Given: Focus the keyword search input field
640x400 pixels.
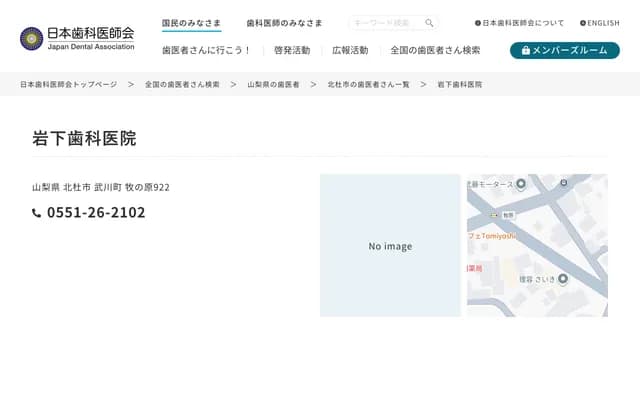Looking at the screenshot, I should [x=385, y=23].
